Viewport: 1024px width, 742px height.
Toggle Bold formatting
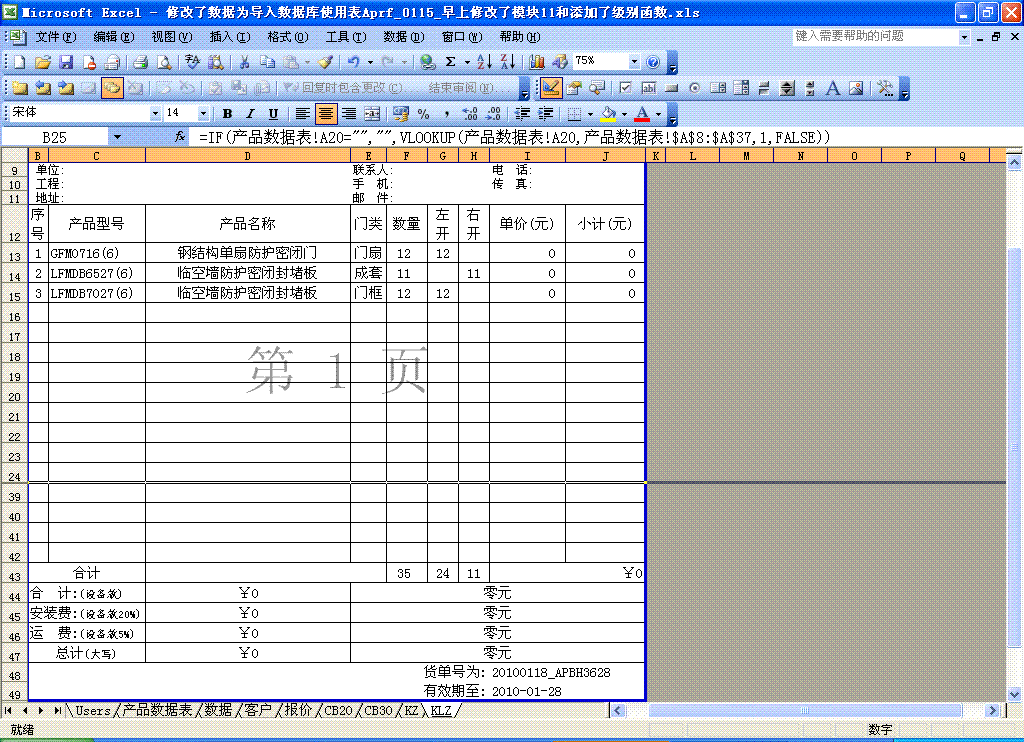coord(227,114)
